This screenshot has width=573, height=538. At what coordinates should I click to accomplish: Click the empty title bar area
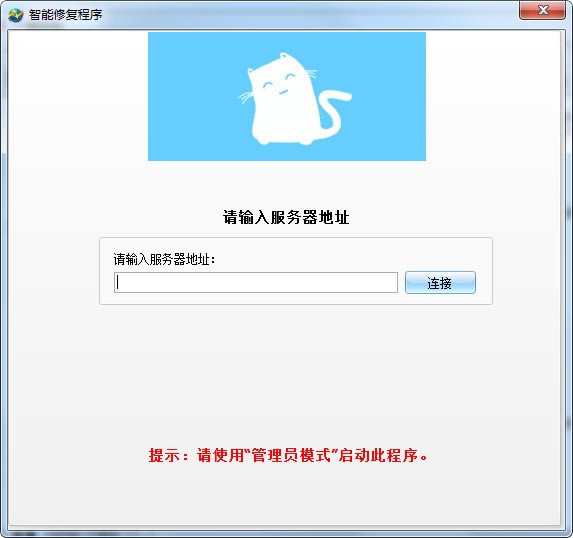click(x=311, y=14)
